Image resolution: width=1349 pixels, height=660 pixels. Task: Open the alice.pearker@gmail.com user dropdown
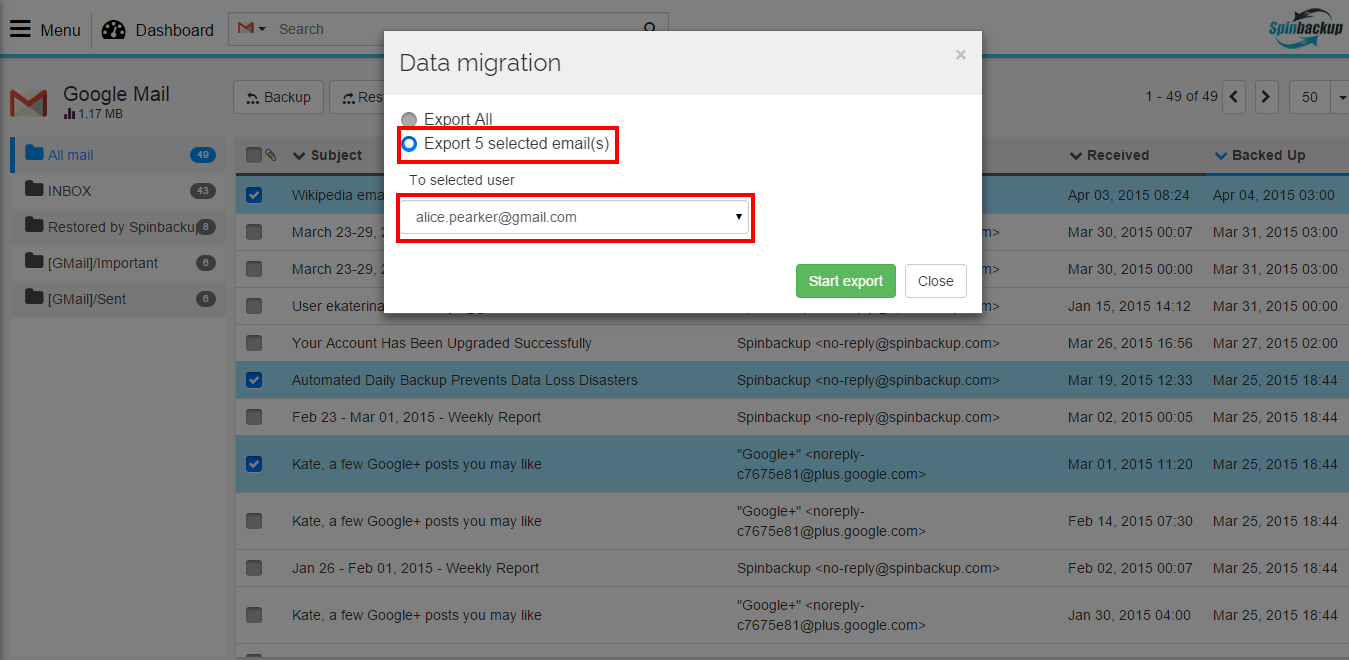[575, 217]
